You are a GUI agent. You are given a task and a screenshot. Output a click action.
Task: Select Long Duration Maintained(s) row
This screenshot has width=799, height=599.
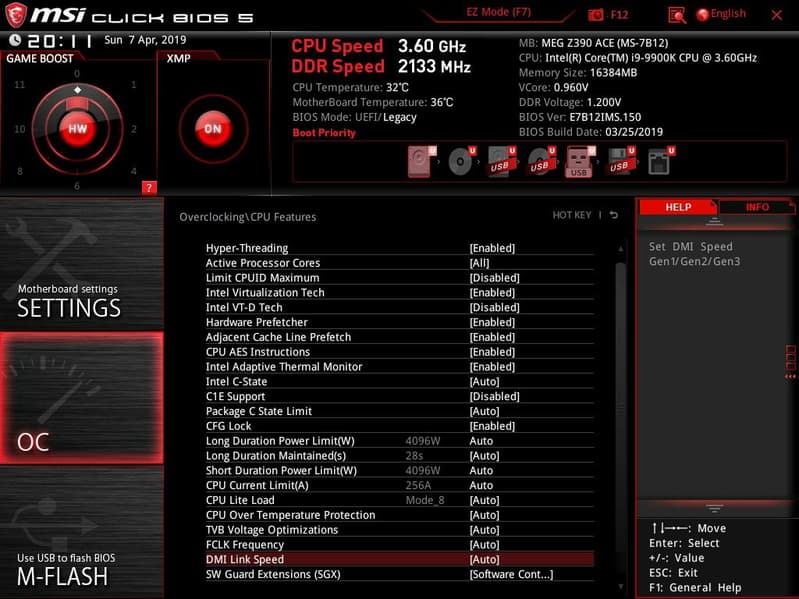click(x=400, y=455)
